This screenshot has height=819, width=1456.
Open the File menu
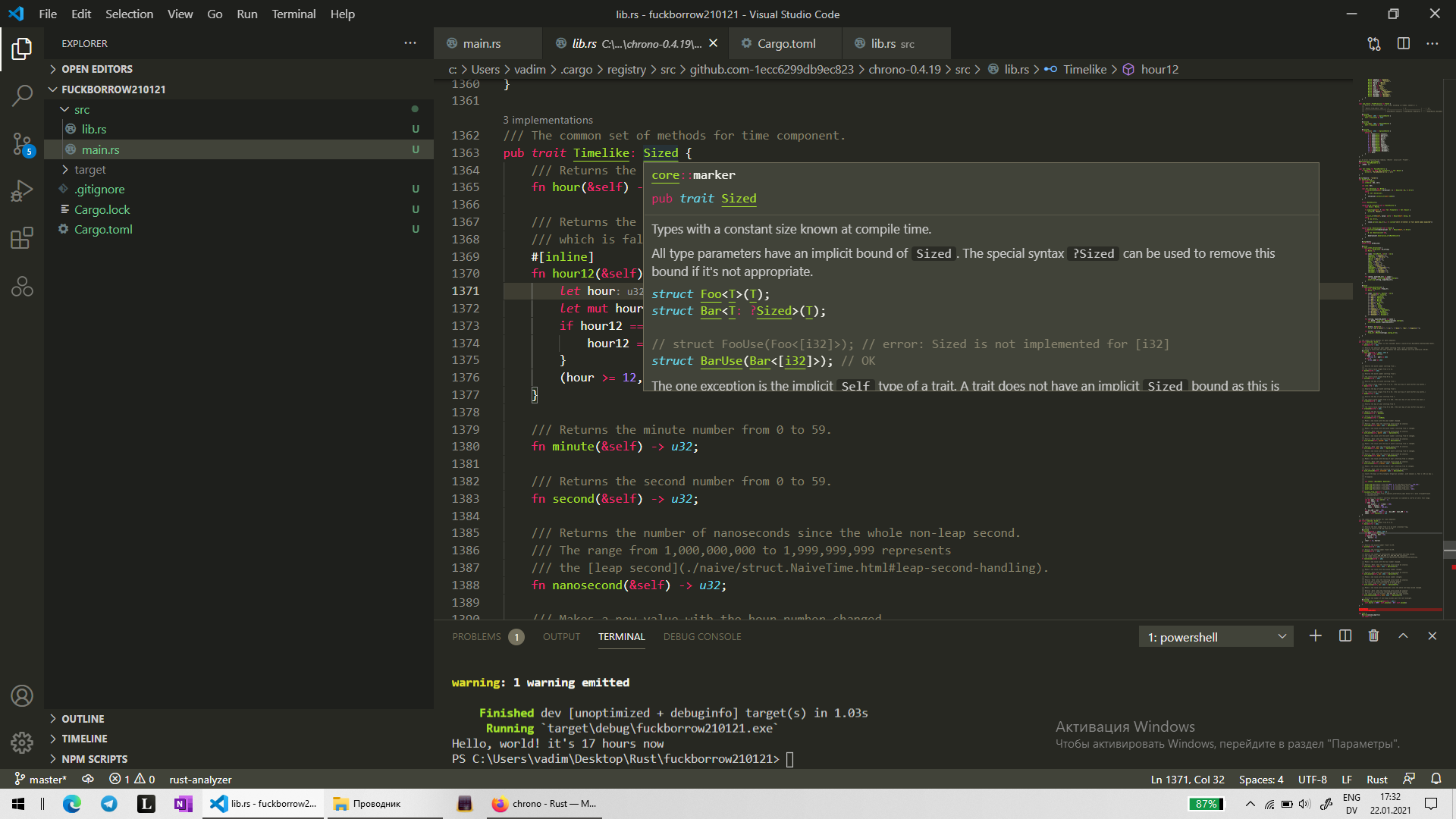point(48,14)
